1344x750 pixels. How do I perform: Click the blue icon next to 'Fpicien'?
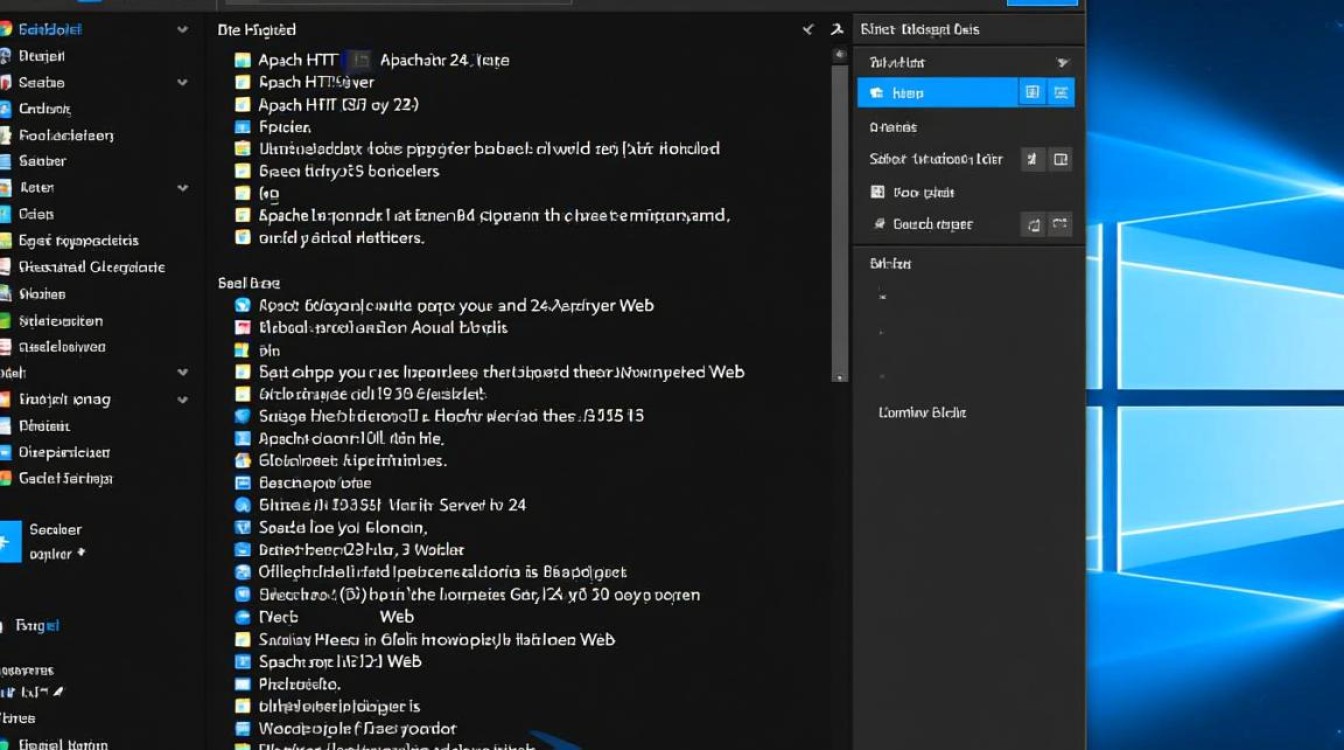[x=242, y=127]
